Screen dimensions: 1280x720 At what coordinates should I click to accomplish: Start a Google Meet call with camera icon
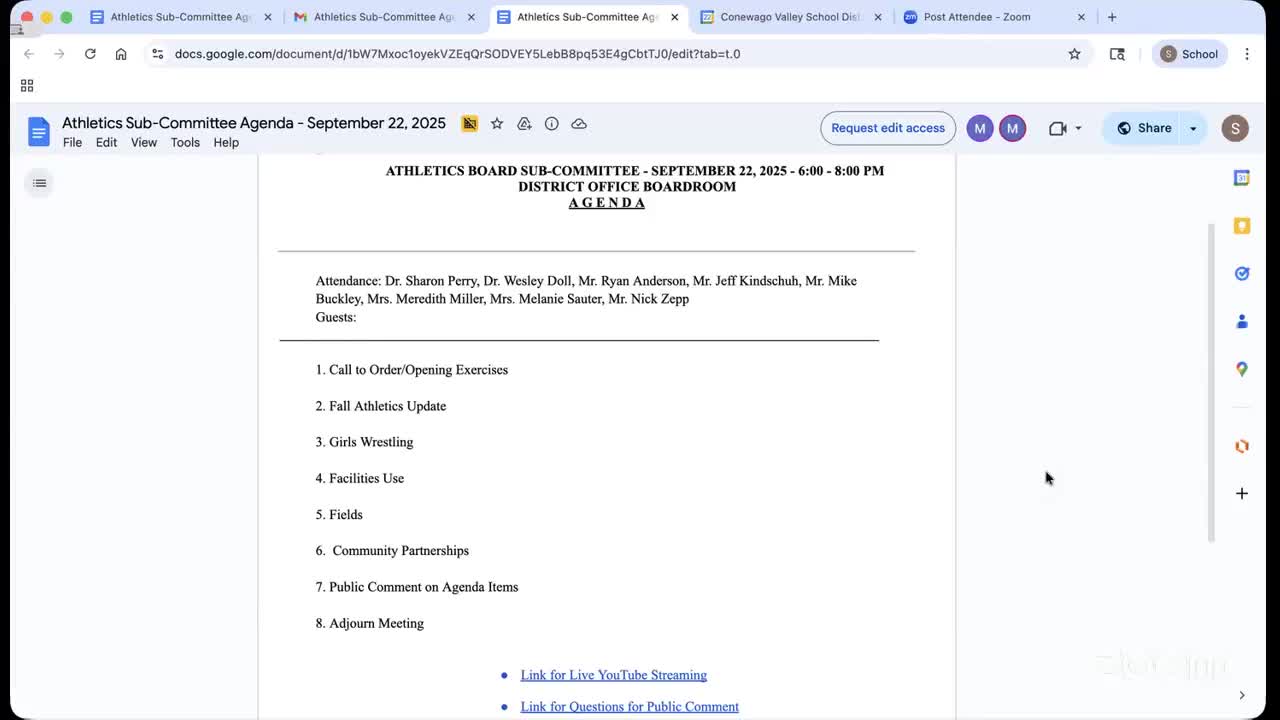point(1058,128)
